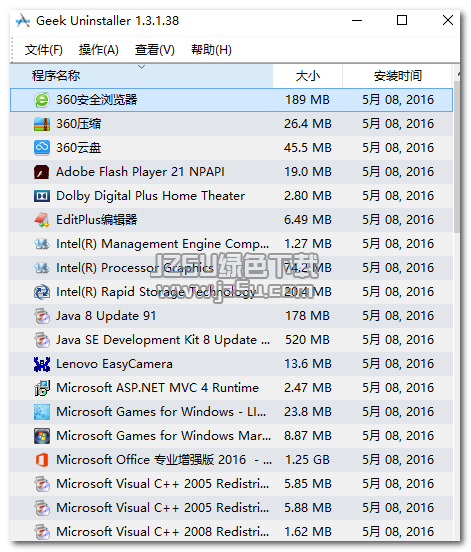This screenshot has width=471, height=552.
Task: Click the Lenovo EasyCamera icon
Action: pos(42,364)
